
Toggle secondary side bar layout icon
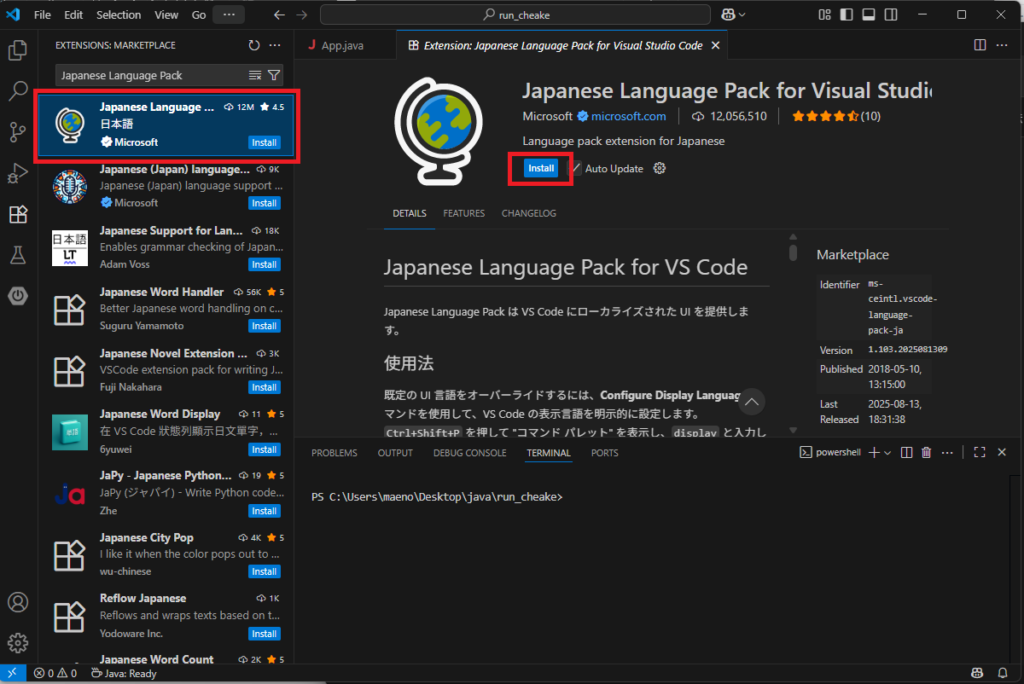pos(891,14)
